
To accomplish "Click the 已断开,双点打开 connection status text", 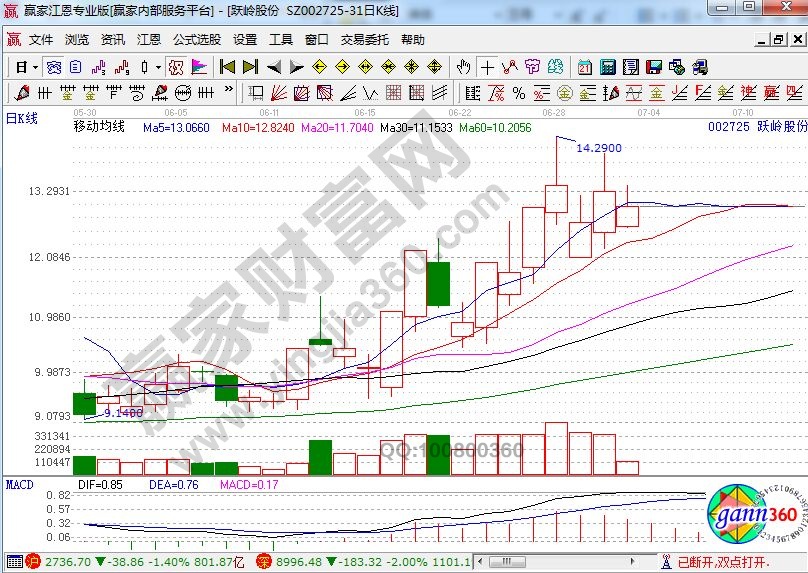I will (x=741, y=562).
